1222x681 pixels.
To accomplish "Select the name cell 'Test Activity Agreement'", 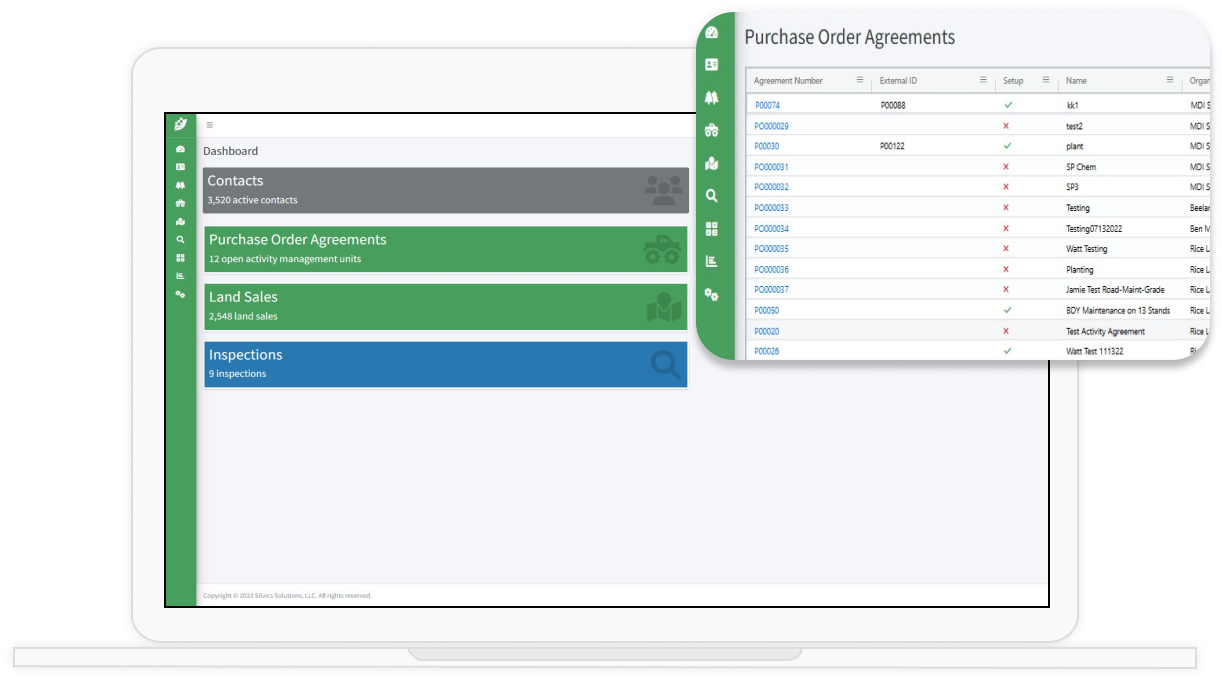I will [x=1106, y=331].
